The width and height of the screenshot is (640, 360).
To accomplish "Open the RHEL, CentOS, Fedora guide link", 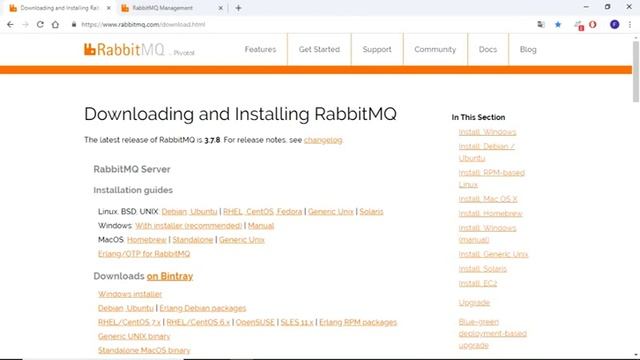I will pos(262,211).
